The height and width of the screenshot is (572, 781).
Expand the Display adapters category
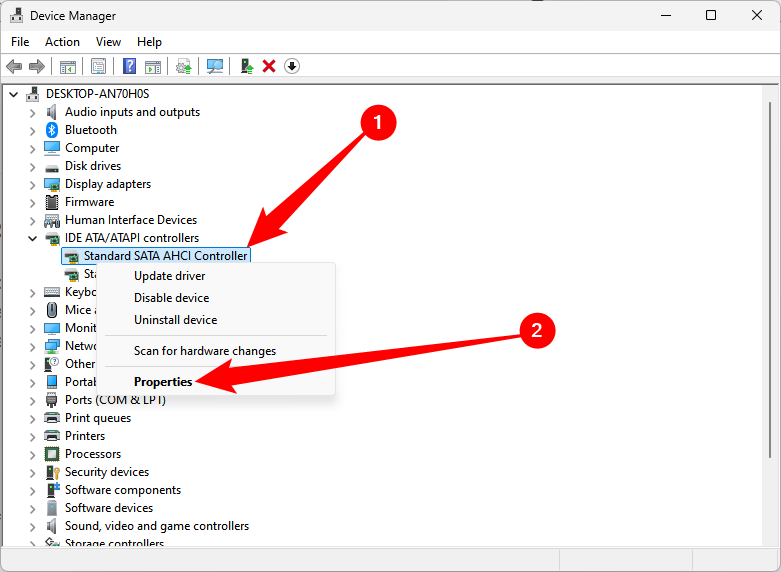click(x=32, y=185)
